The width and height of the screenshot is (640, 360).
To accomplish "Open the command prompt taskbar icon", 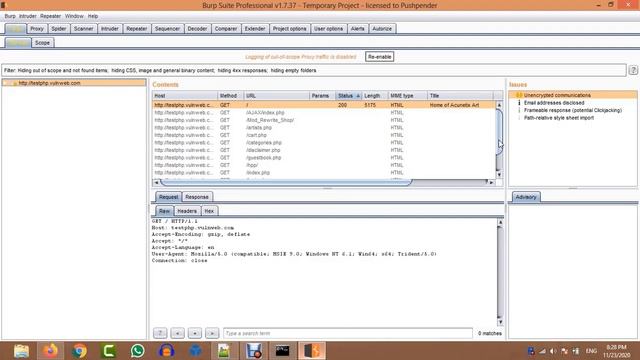I will [282, 351].
